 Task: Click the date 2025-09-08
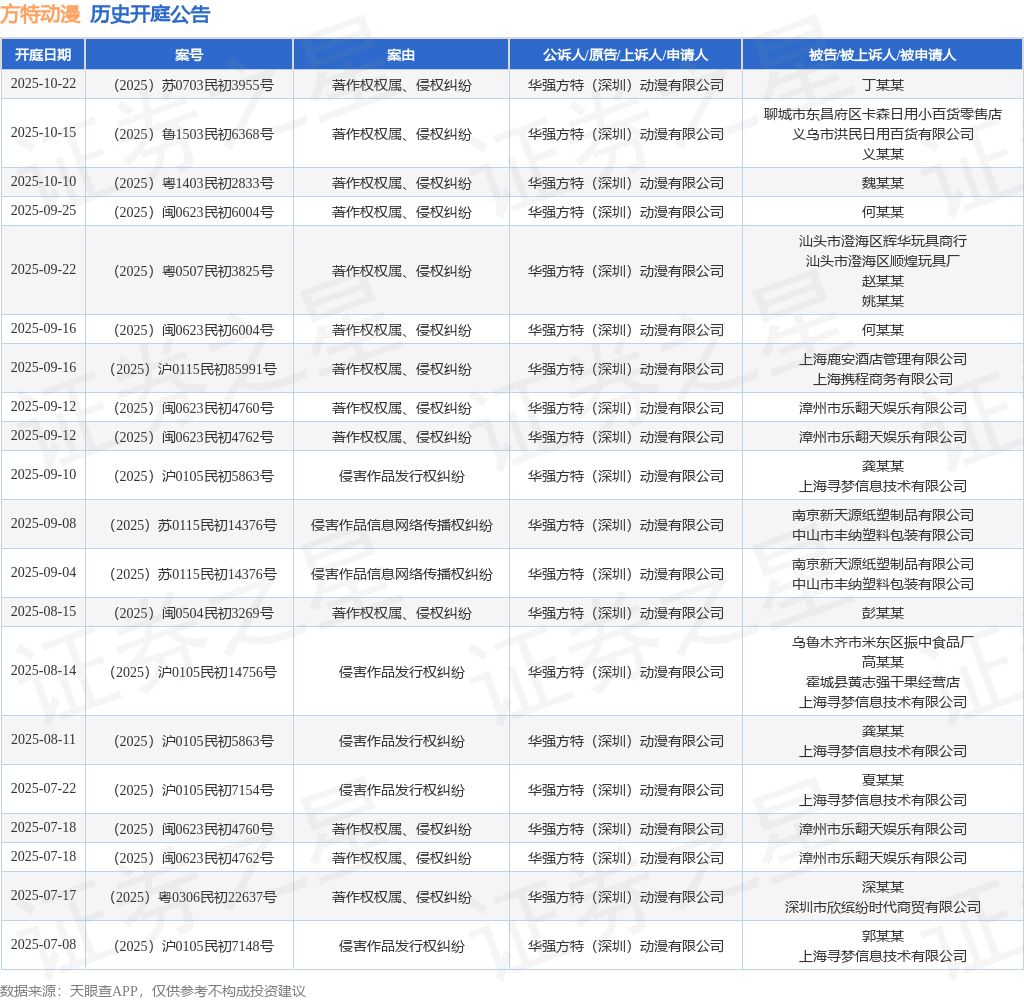[x=43, y=524]
